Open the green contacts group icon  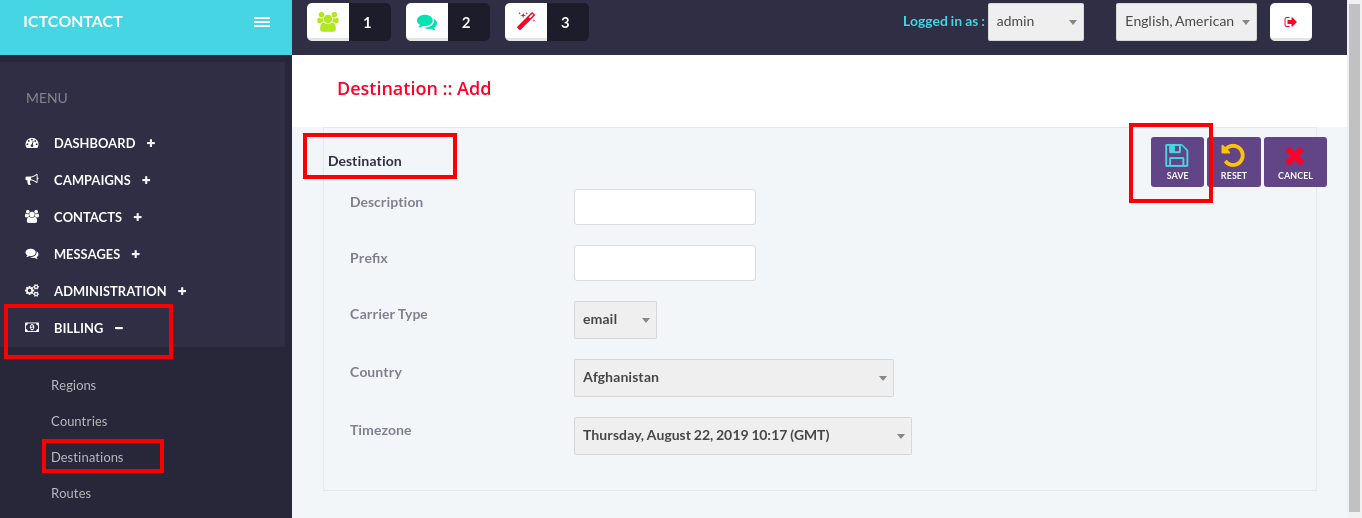pos(328,22)
